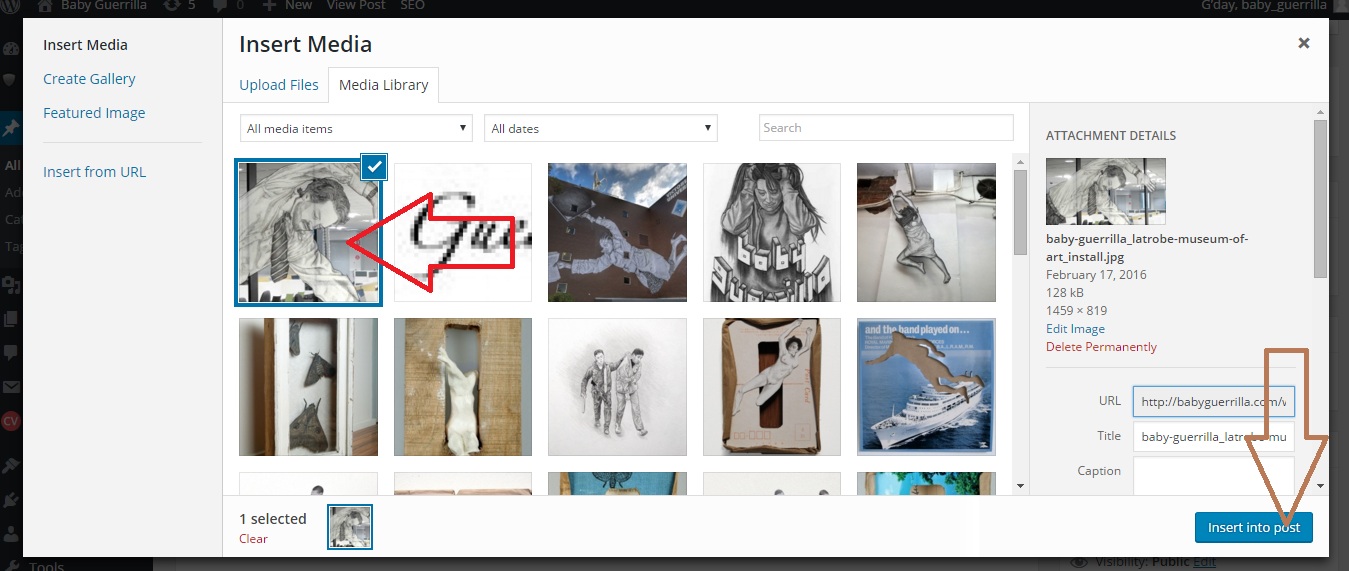
Task: Choose Insert Media in left menu
Action: pyautogui.click(x=85, y=45)
